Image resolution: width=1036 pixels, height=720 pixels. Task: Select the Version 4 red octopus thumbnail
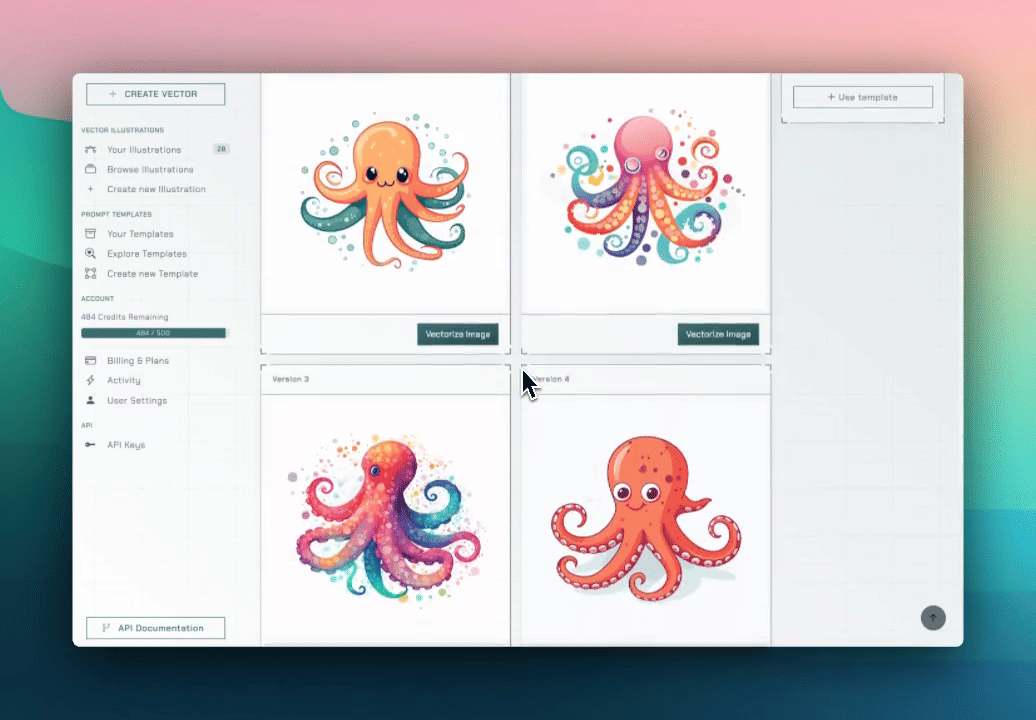[x=646, y=518]
